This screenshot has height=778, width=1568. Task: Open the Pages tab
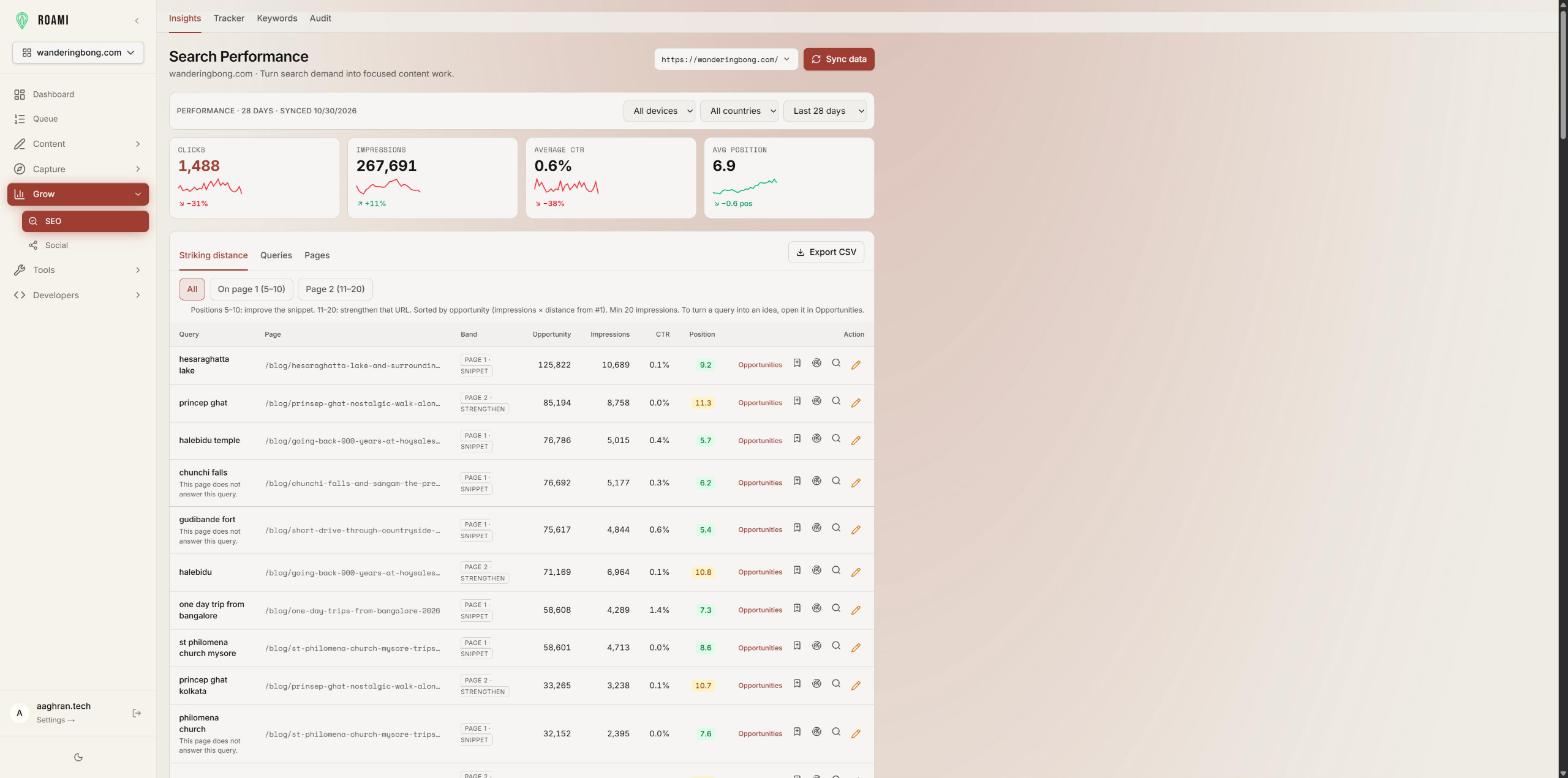click(x=317, y=255)
